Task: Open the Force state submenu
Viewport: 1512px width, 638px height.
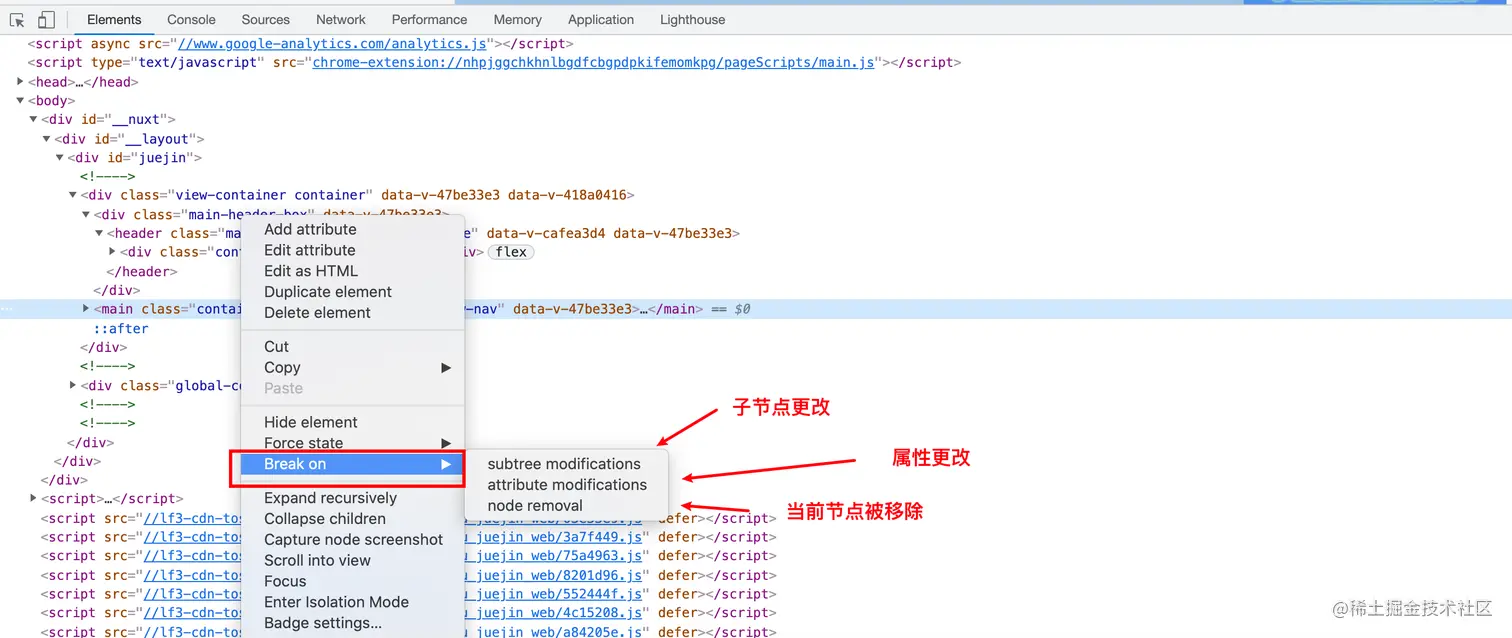Action: coord(353,443)
